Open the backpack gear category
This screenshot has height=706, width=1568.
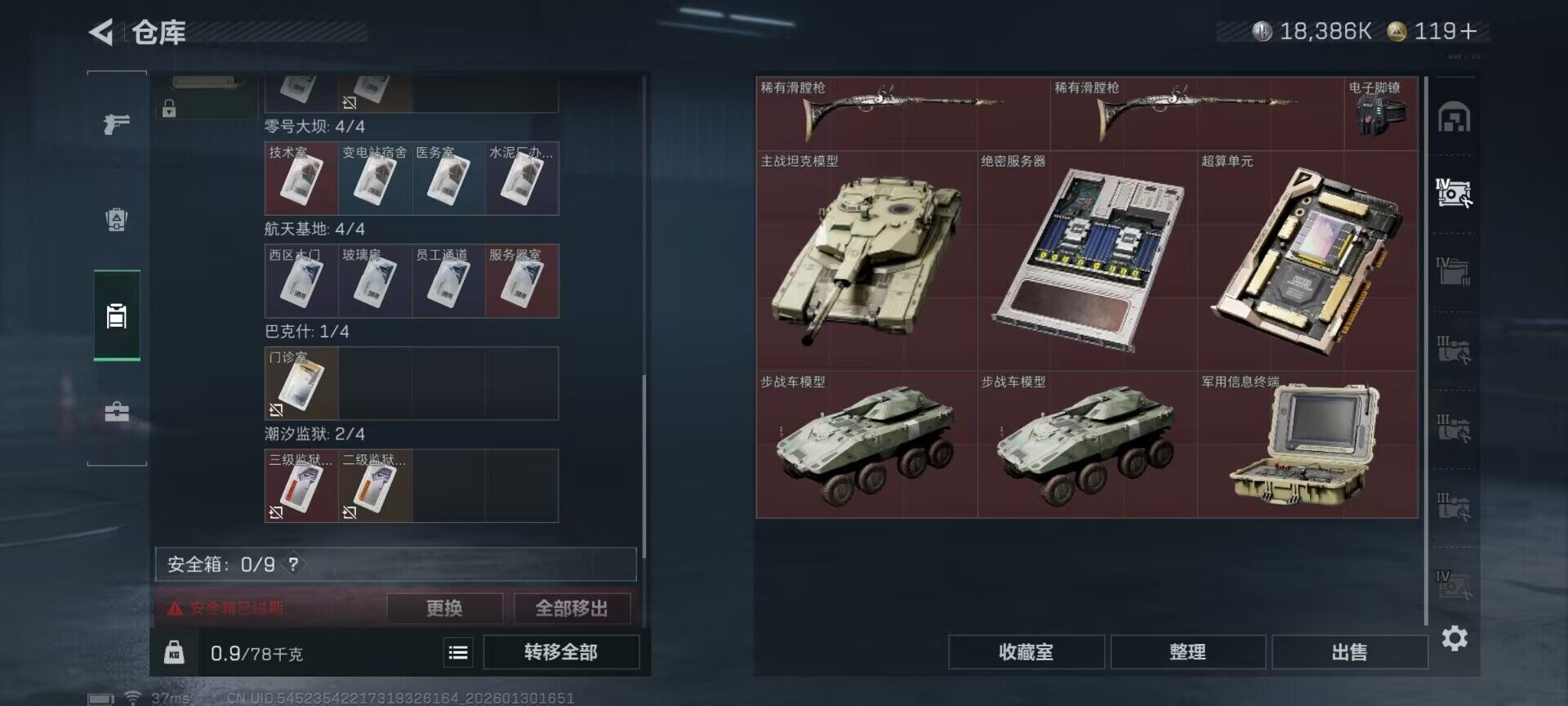(117, 219)
